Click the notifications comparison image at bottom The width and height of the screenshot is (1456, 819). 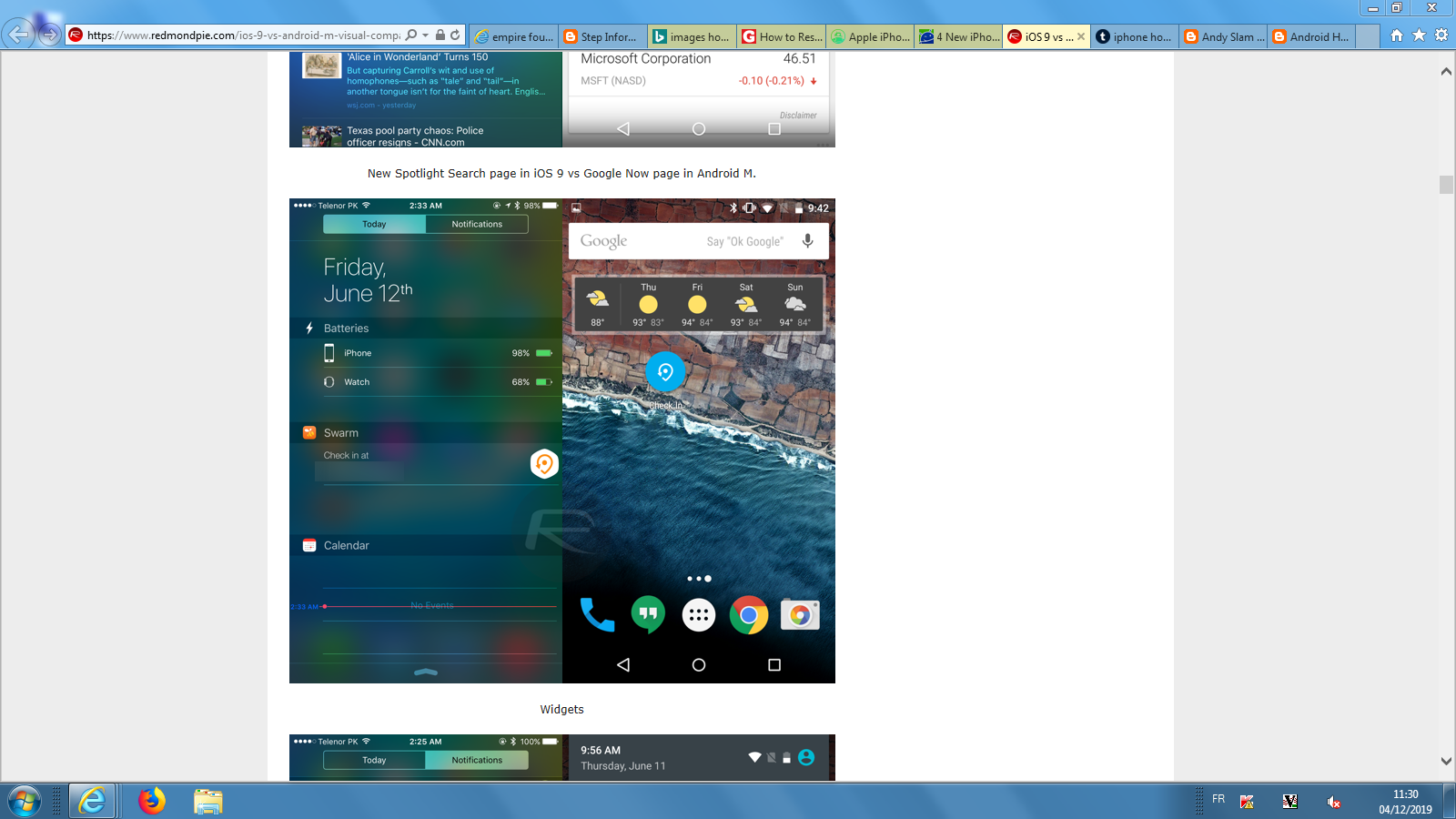pos(562,757)
